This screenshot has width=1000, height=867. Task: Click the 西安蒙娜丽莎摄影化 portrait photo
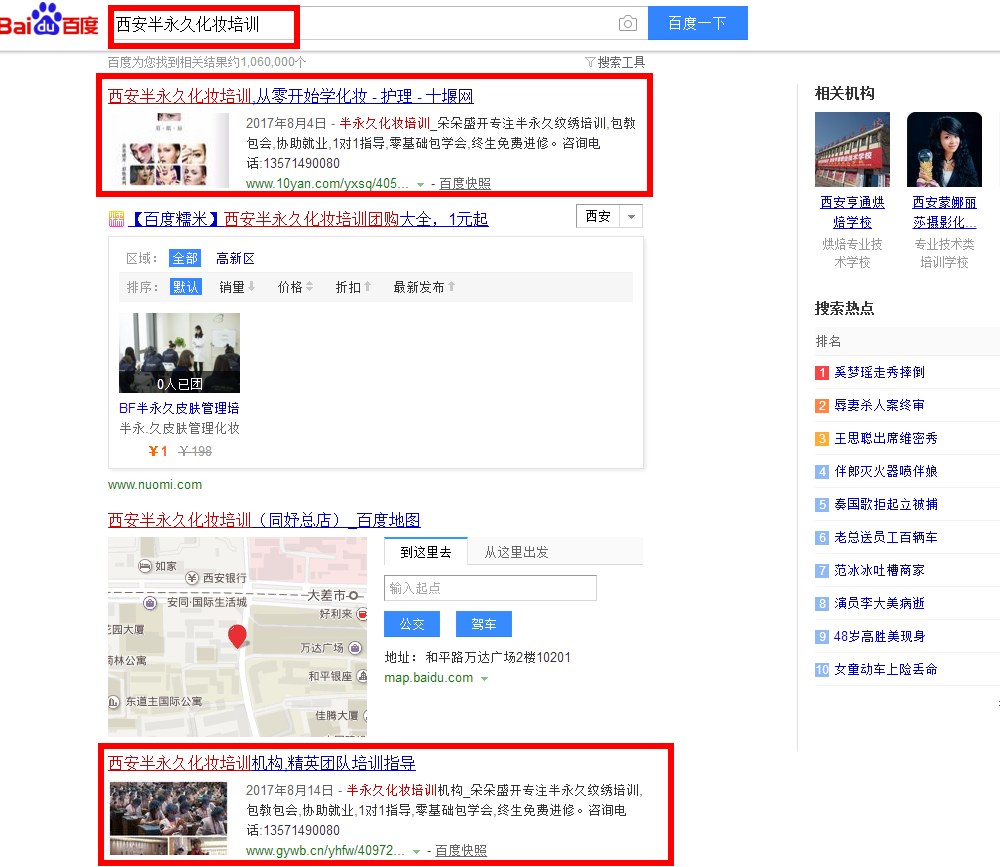point(945,149)
